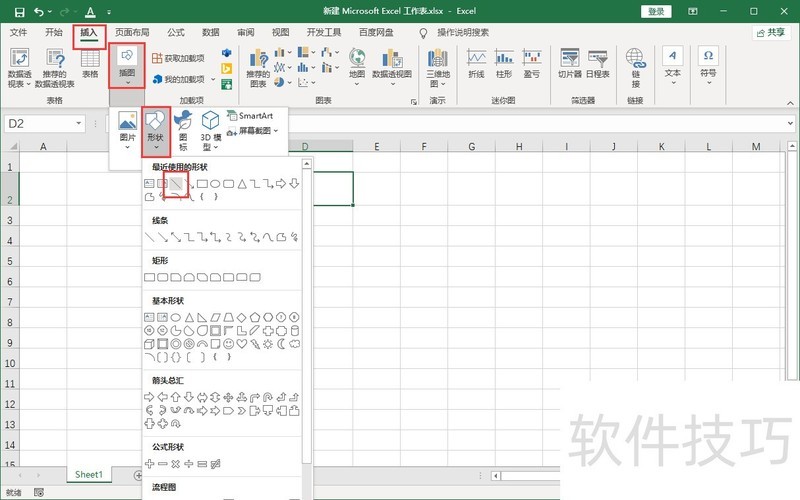The height and width of the screenshot is (500, 800).
Task: Pick the Multiplication Sign equation shape
Action: coord(176,464)
